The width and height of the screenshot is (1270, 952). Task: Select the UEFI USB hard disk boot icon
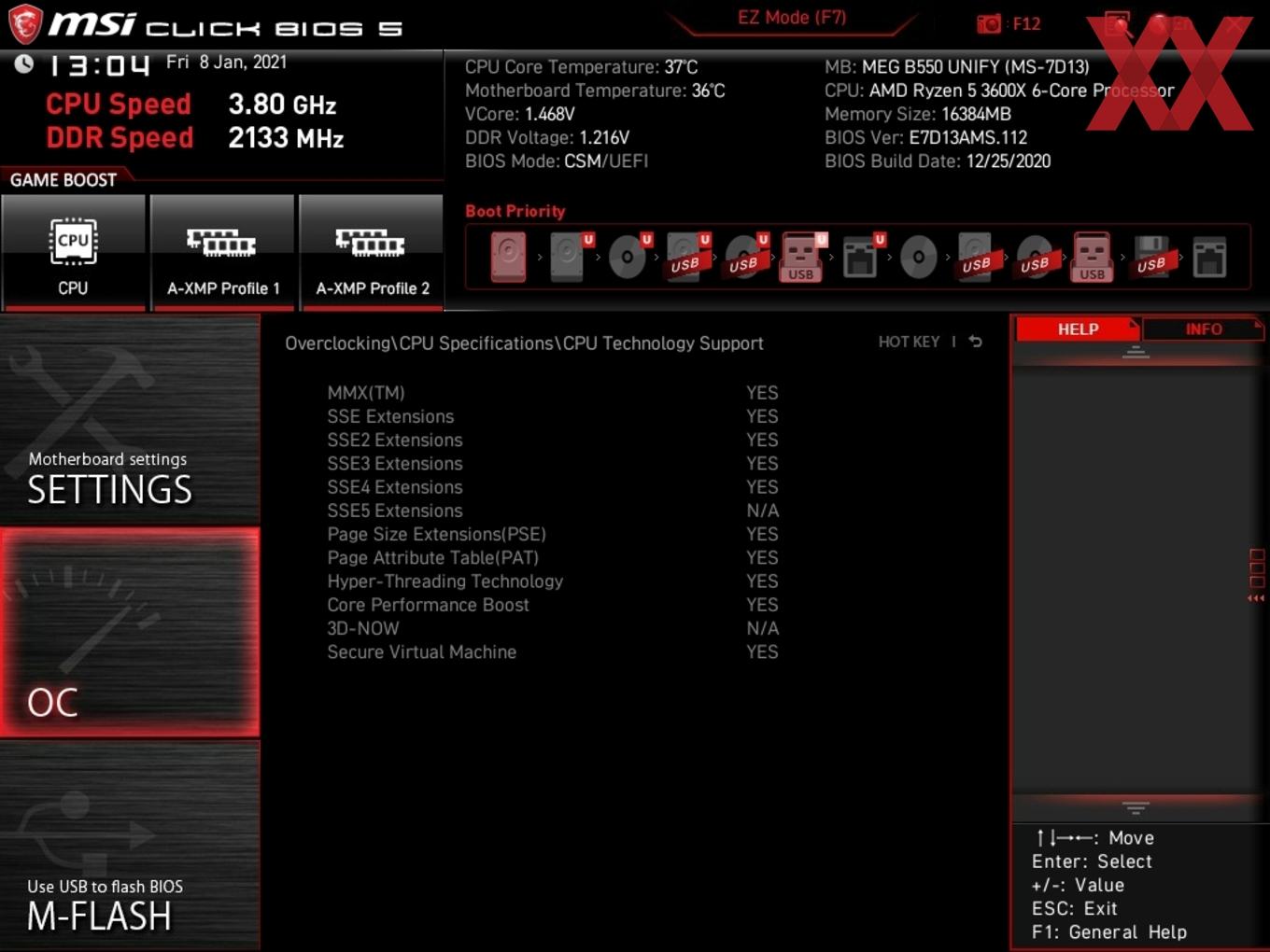coord(686,257)
